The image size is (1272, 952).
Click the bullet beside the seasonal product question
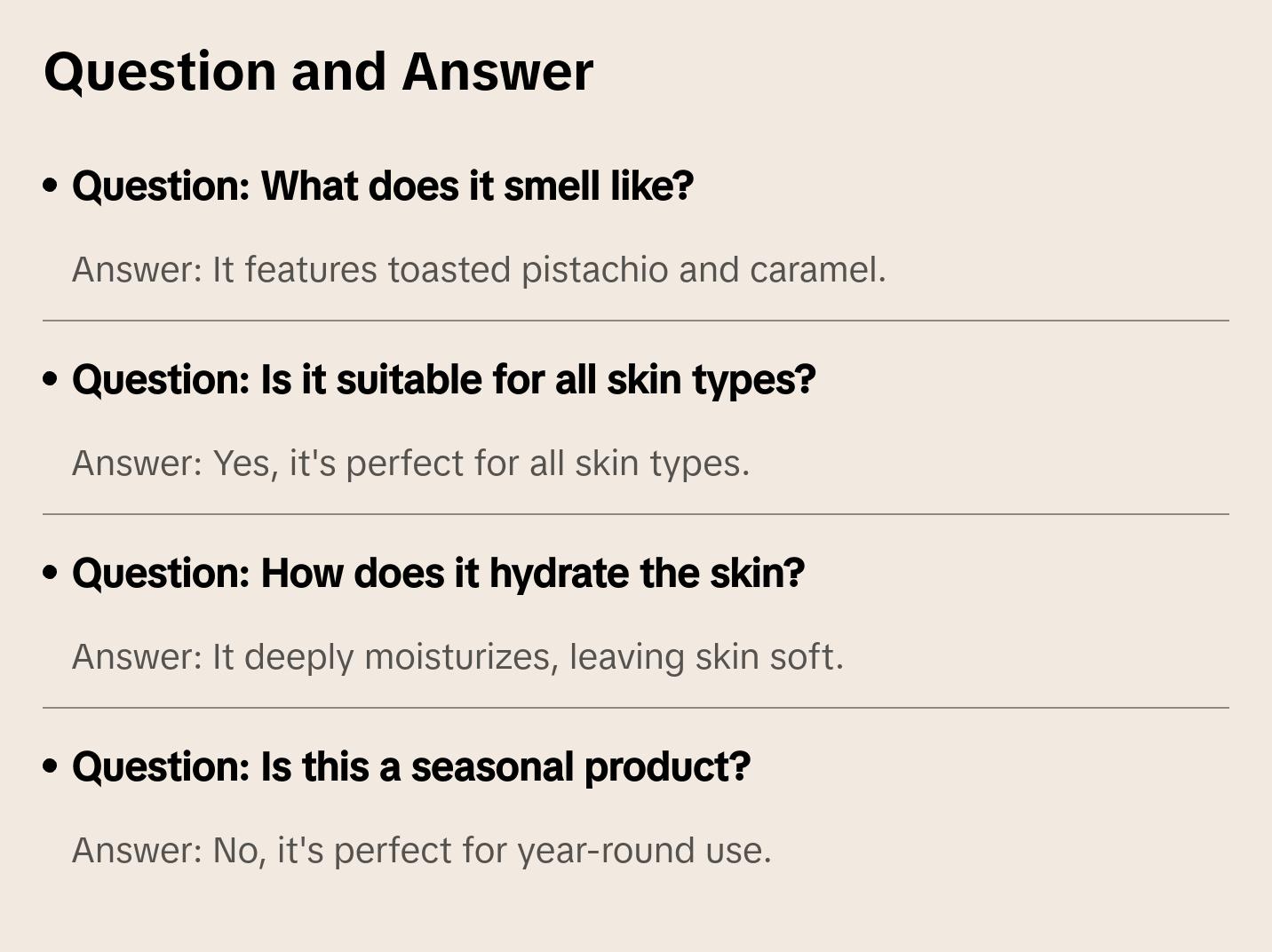(51, 766)
